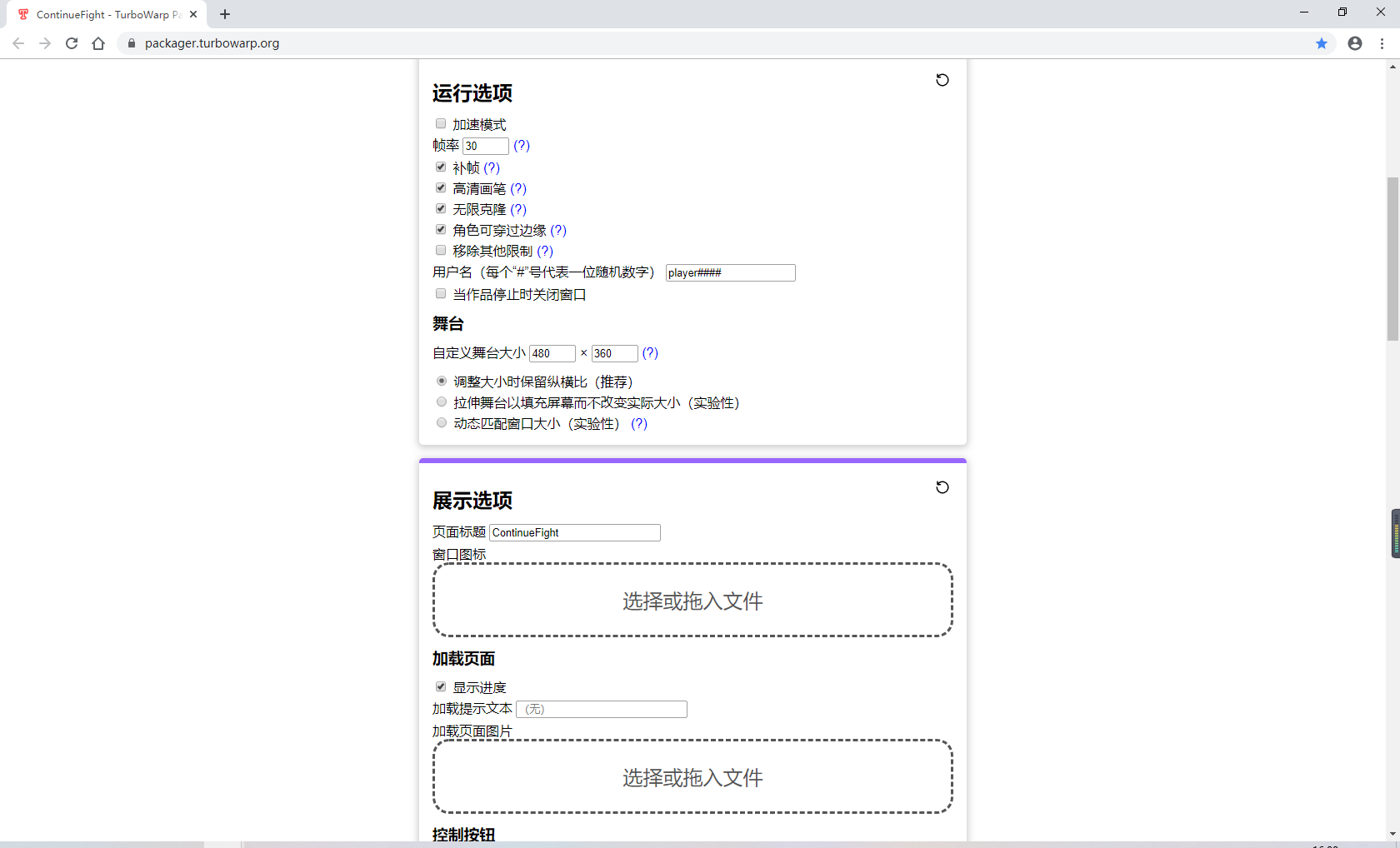Click the 加载提示文本 input field
This screenshot has width=1400, height=848.
pyautogui.click(x=602, y=709)
